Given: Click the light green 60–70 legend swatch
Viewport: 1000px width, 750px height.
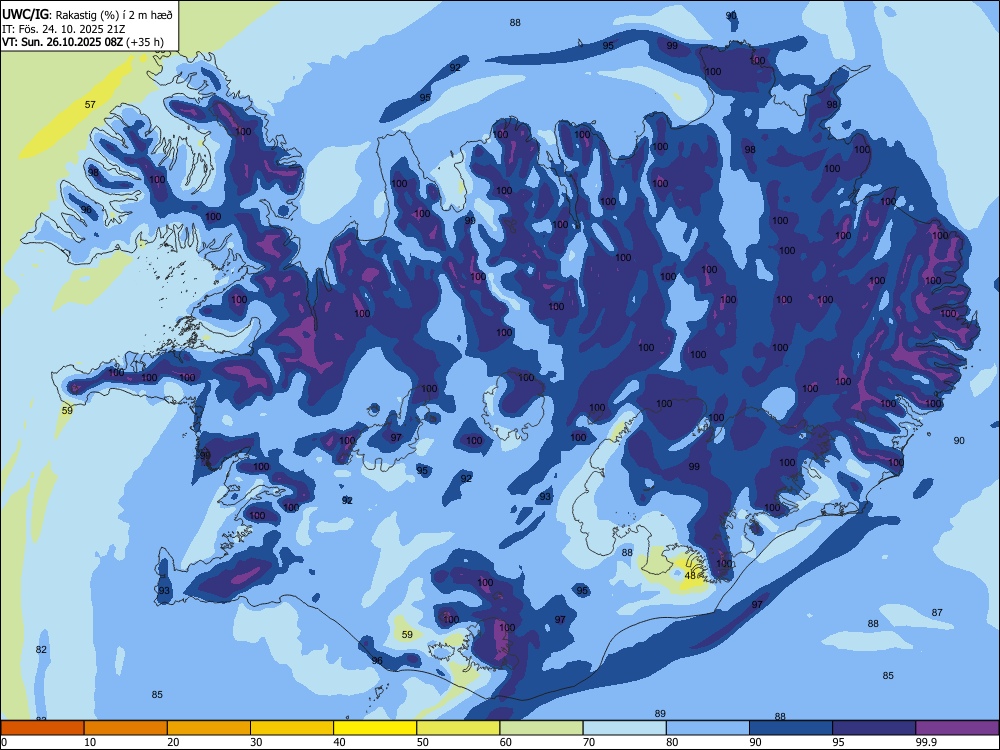Looking at the screenshot, I should (x=541, y=728).
